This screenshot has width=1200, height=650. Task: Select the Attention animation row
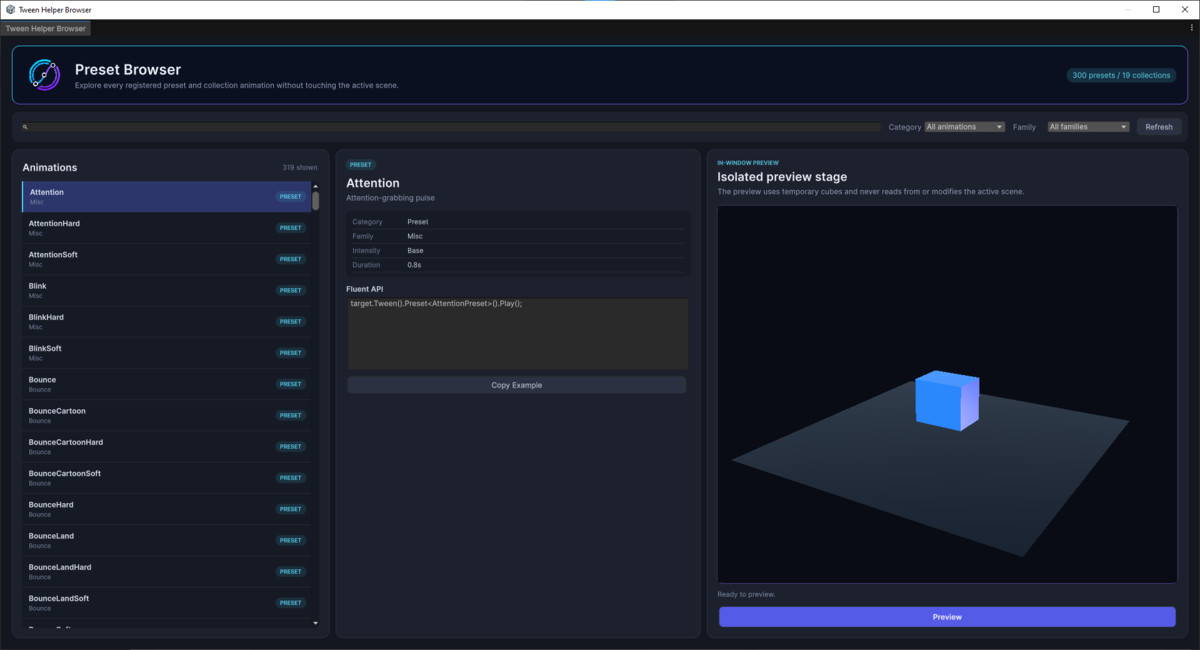click(x=166, y=197)
